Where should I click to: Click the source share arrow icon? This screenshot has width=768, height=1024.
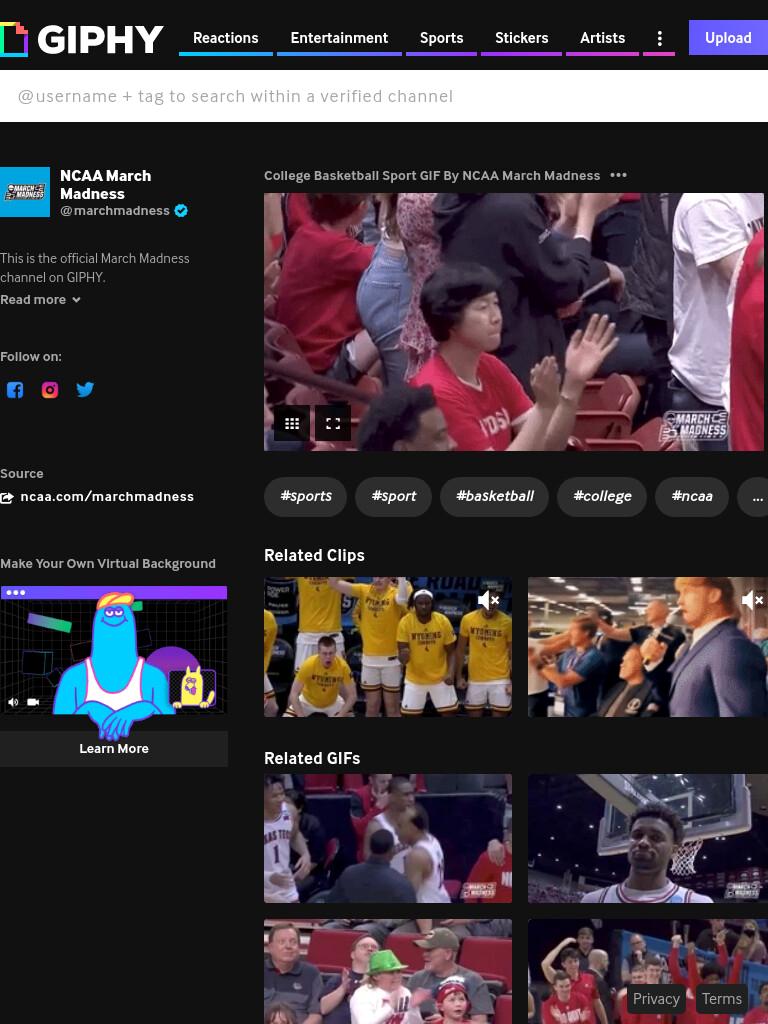(7, 498)
